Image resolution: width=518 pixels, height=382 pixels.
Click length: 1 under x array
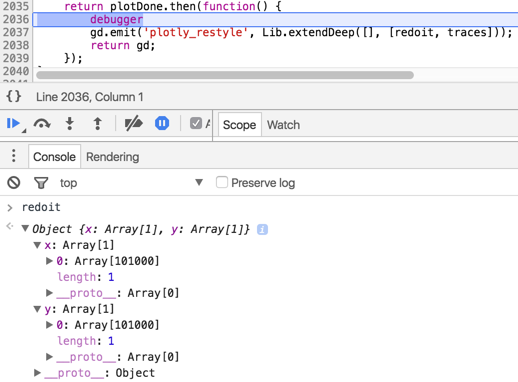coord(86,277)
